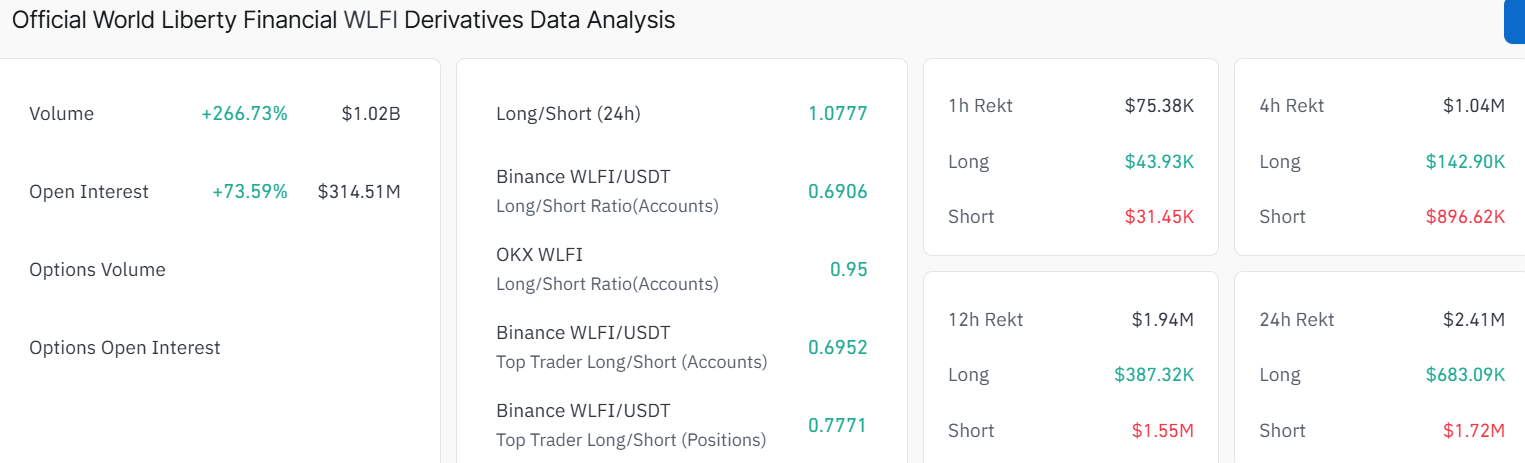The image size is (1525, 463).
Task: Click the 4h Rekt card title
Action: coord(1291,106)
